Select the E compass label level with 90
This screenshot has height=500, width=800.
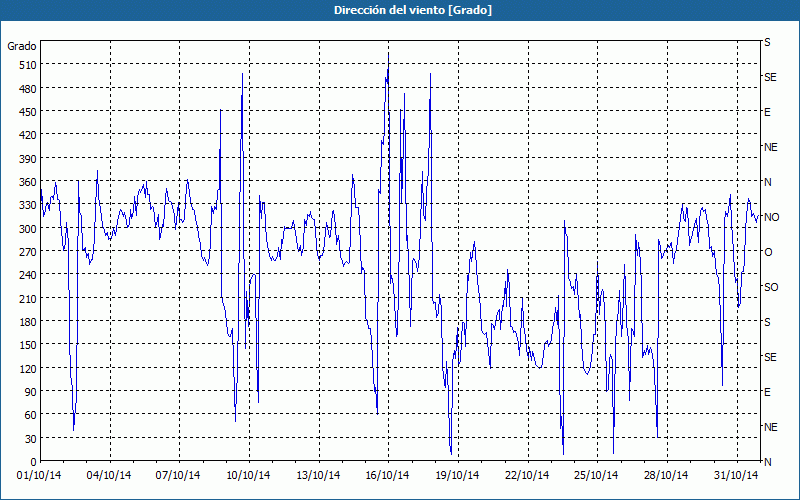pyautogui.click(x=767, y=392)
